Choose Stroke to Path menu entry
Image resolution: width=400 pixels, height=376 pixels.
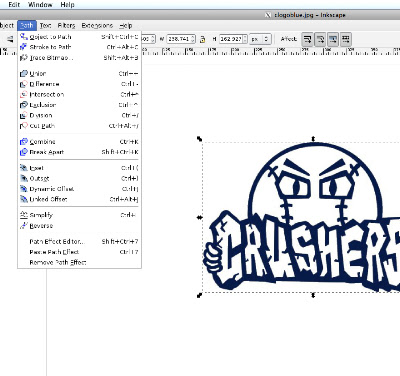pyautogui.click(x=79, y=47)
